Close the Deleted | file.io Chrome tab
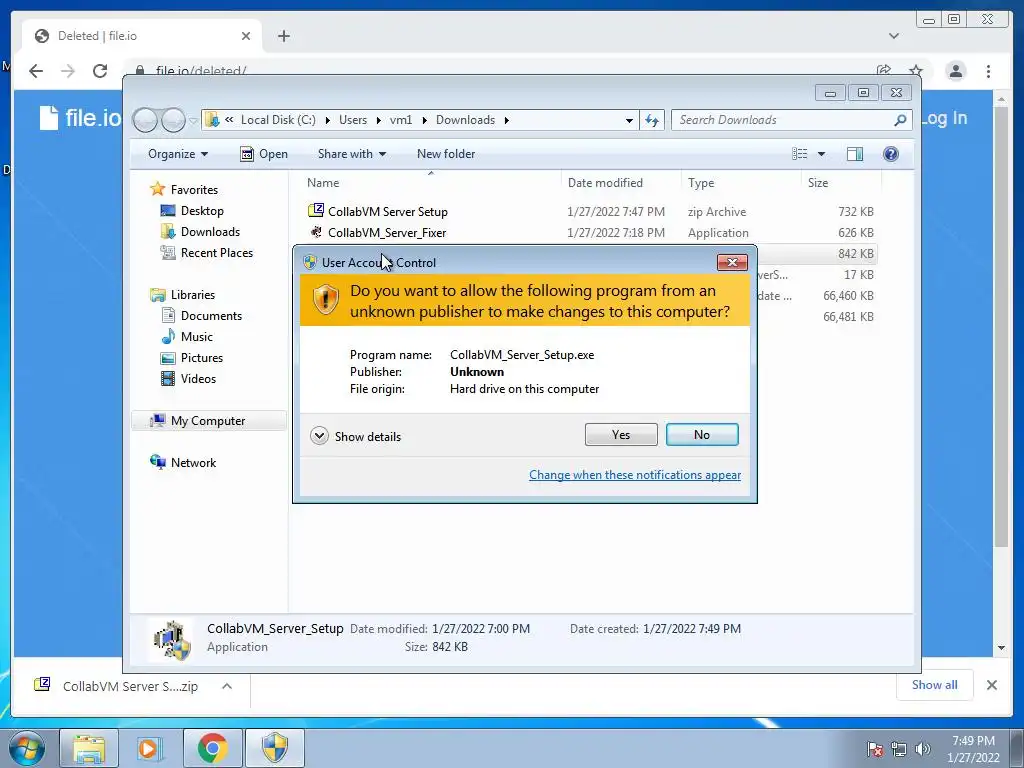This screenshot has height=768, width=1024. (x=246, y=36)
